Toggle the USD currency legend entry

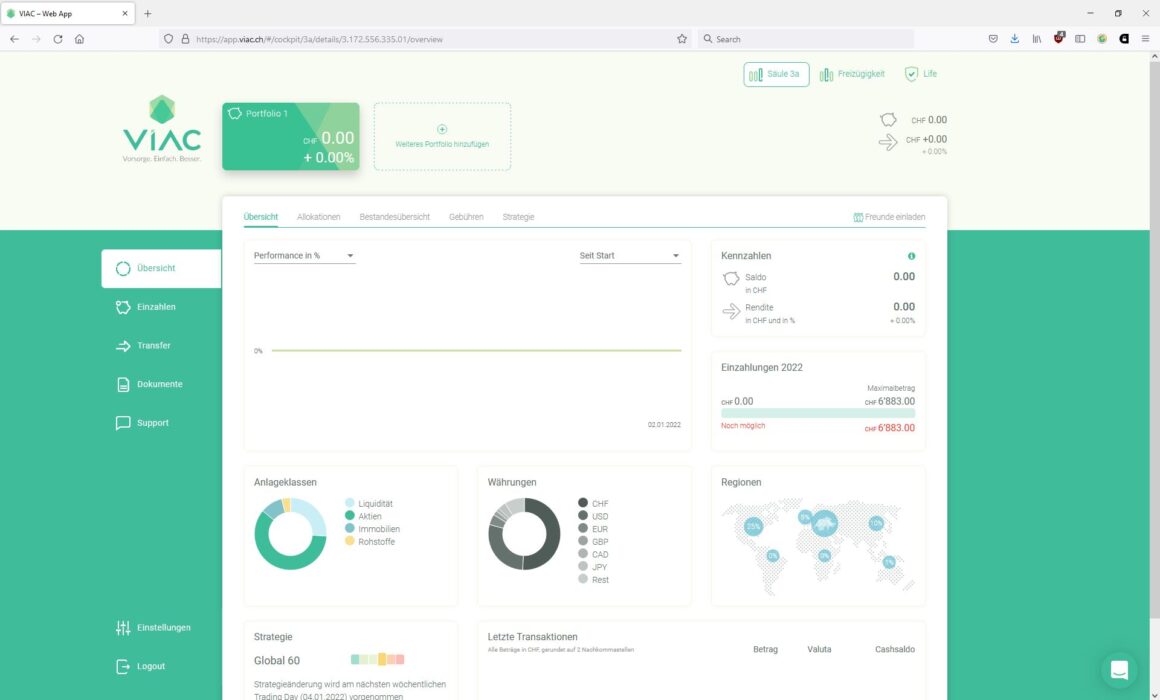[593, 516]
